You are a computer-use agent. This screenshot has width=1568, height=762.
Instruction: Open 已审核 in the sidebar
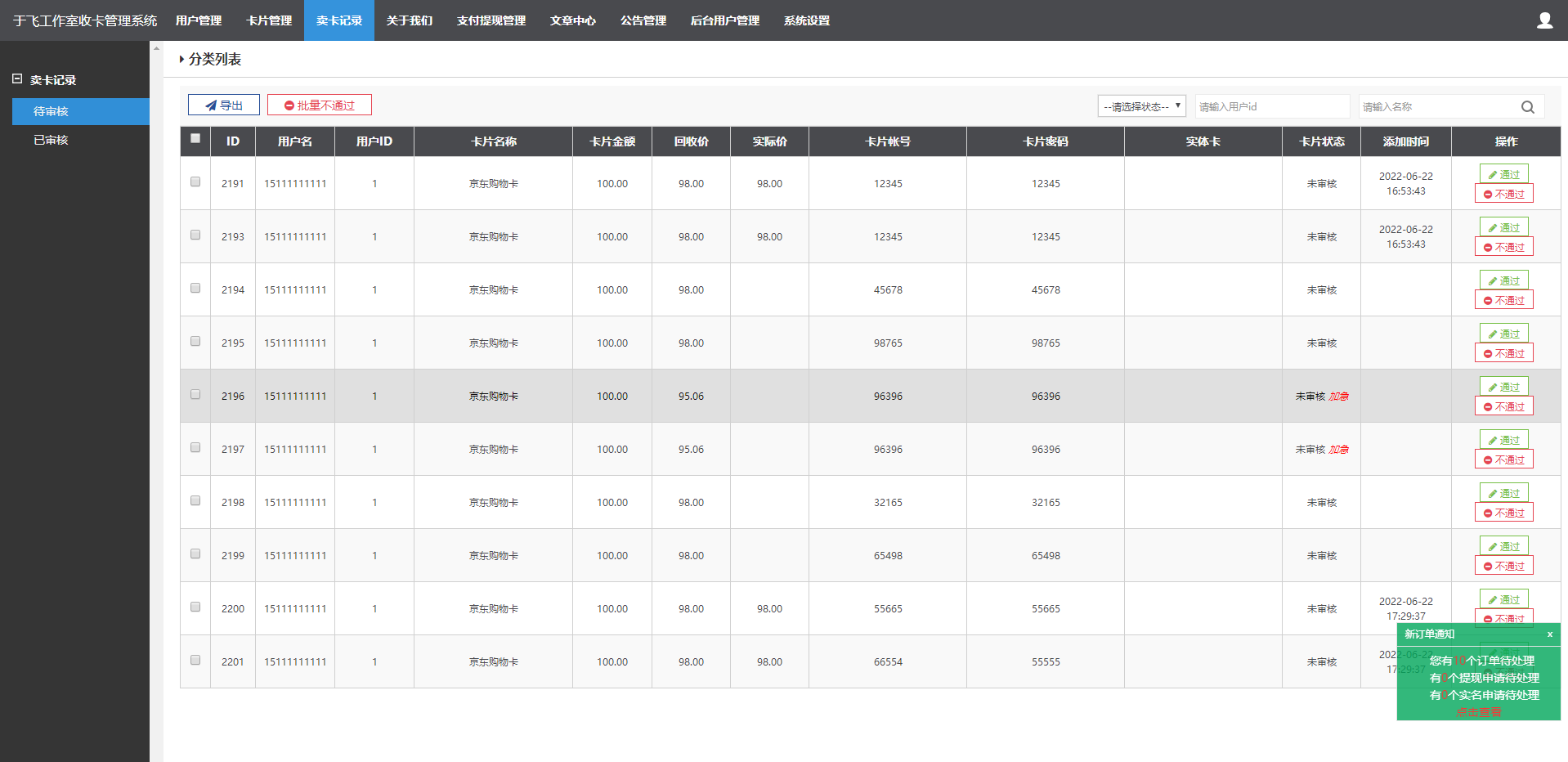click(51, 140)
